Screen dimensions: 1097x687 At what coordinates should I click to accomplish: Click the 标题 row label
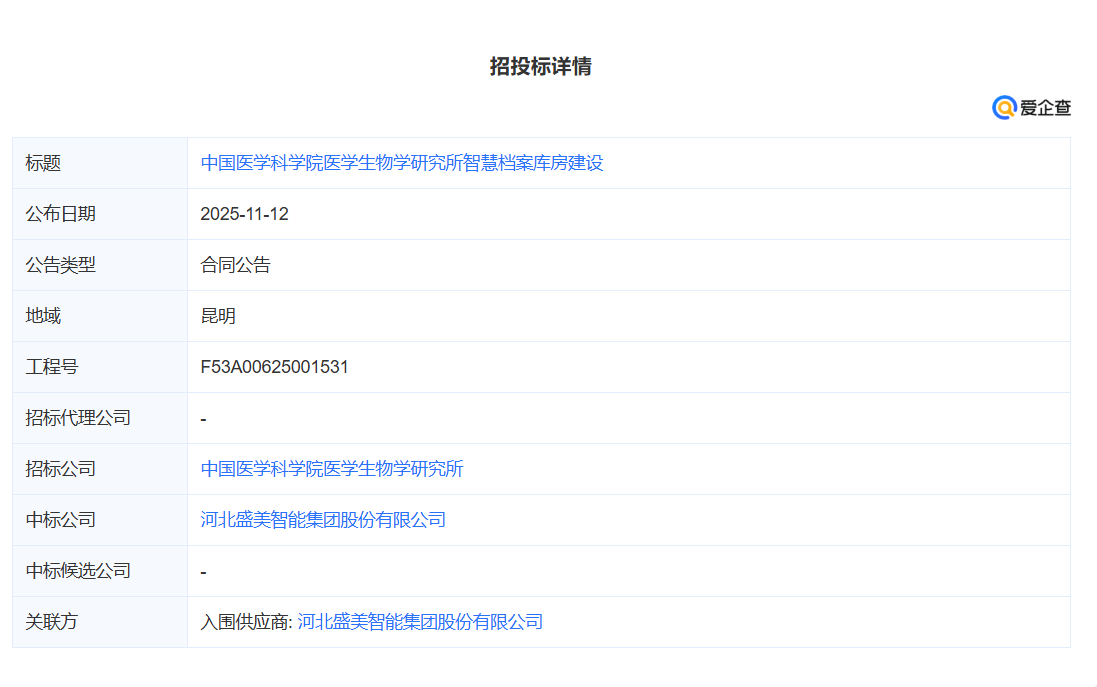tap(43, 163)
